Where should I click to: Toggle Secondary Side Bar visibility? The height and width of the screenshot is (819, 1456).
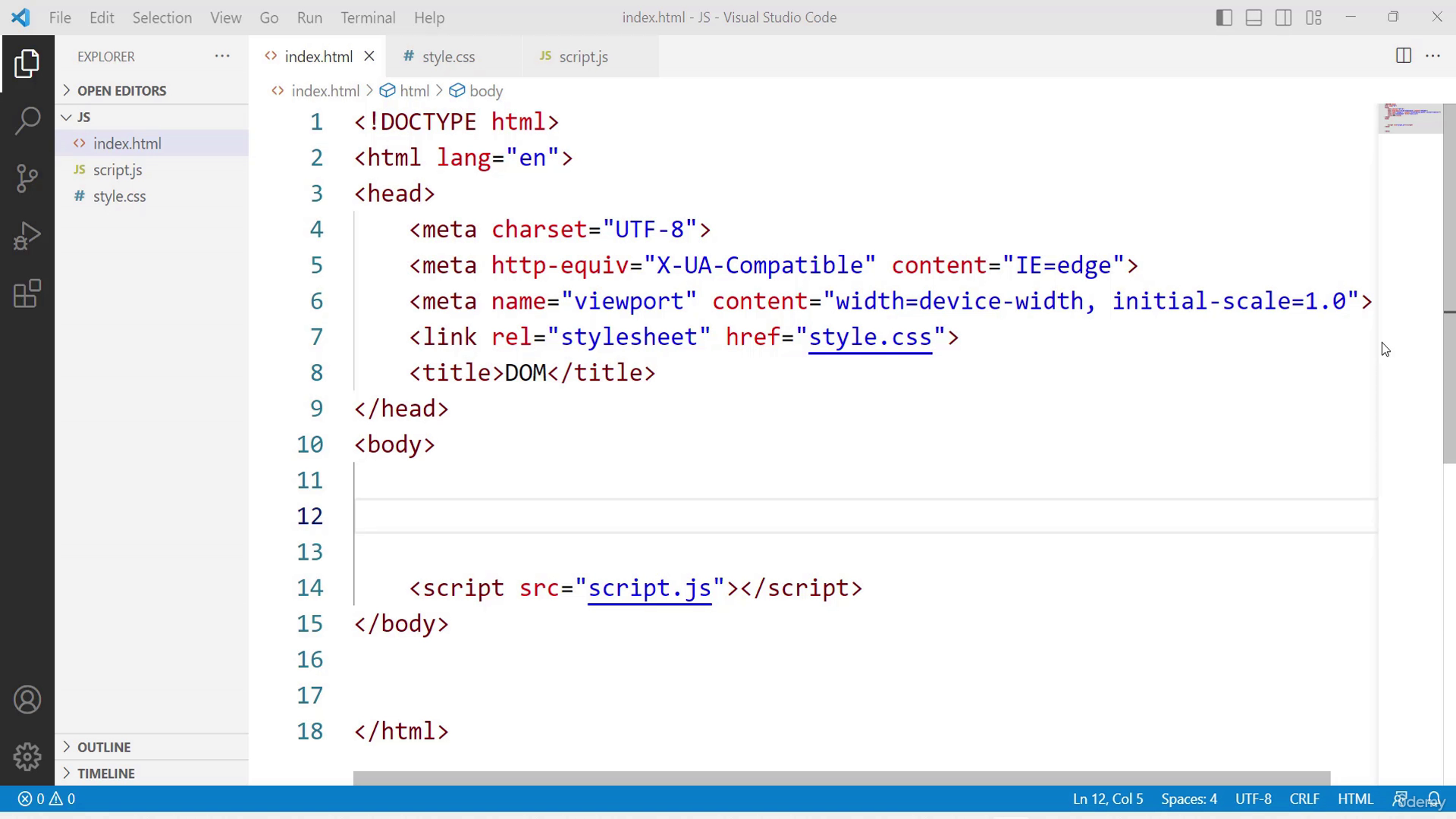(x=1283, y=17)
